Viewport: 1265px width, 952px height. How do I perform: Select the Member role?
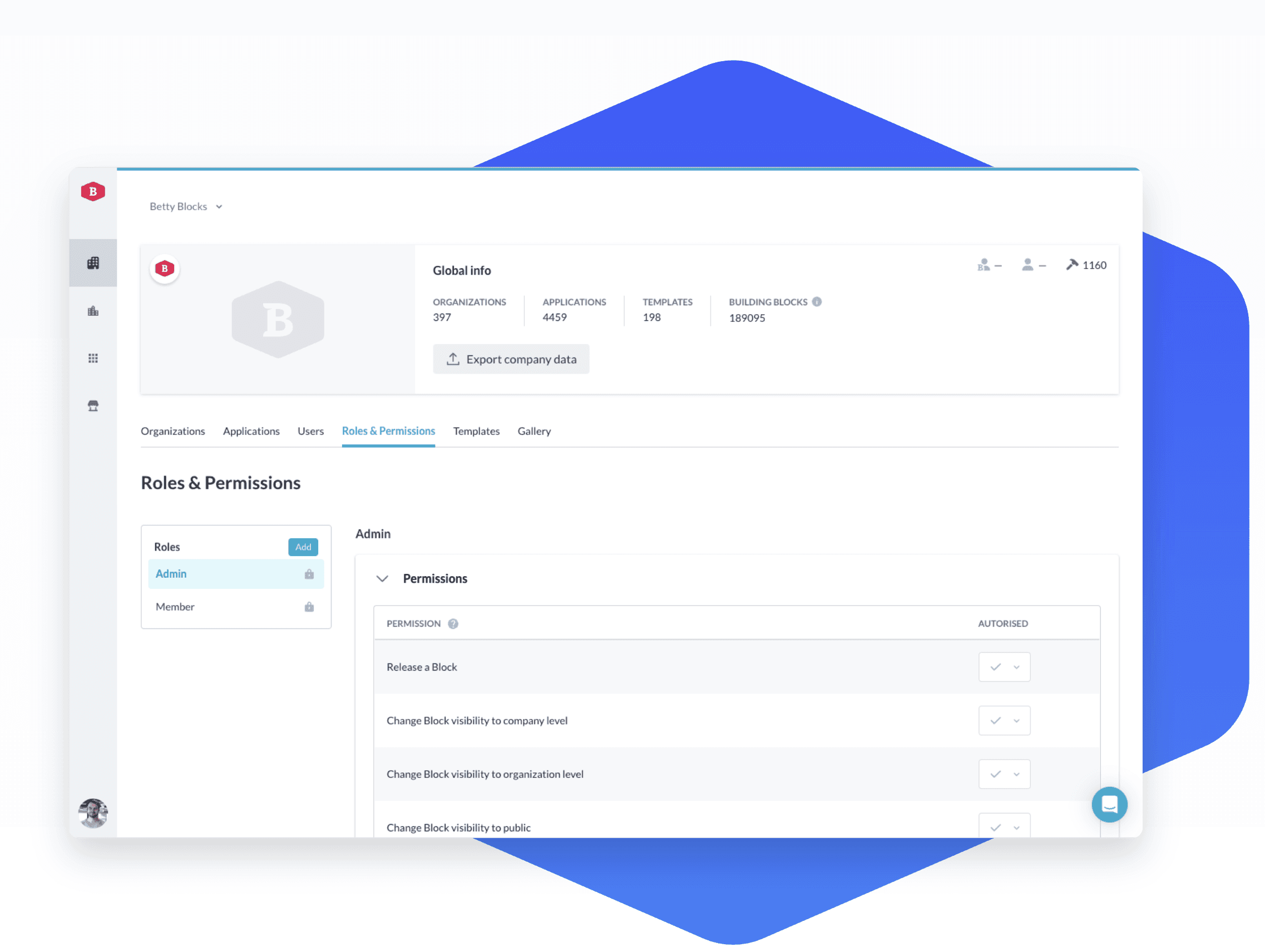(236, 607)
